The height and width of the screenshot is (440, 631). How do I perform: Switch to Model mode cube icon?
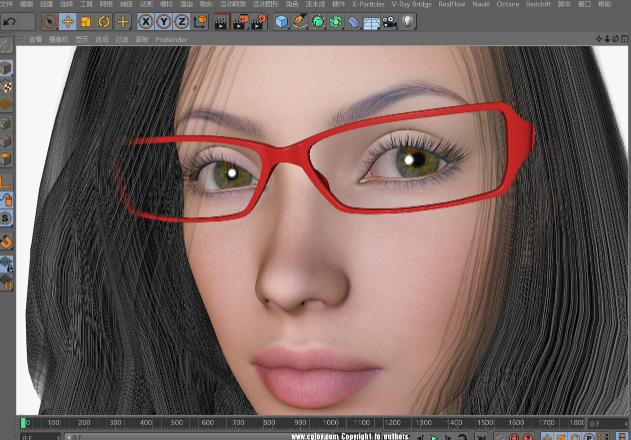(6, 68)
